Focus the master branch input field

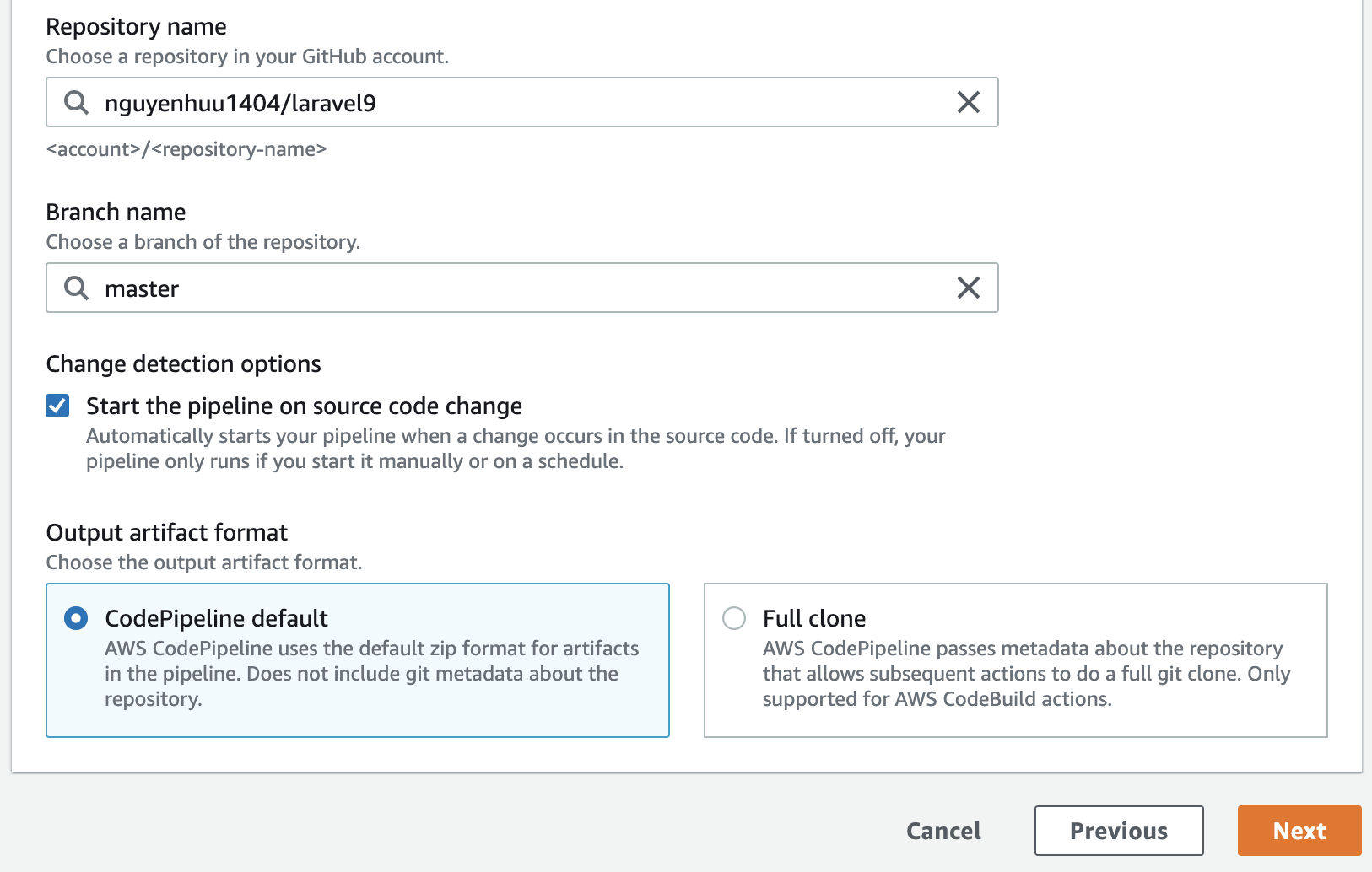(522, 288)
